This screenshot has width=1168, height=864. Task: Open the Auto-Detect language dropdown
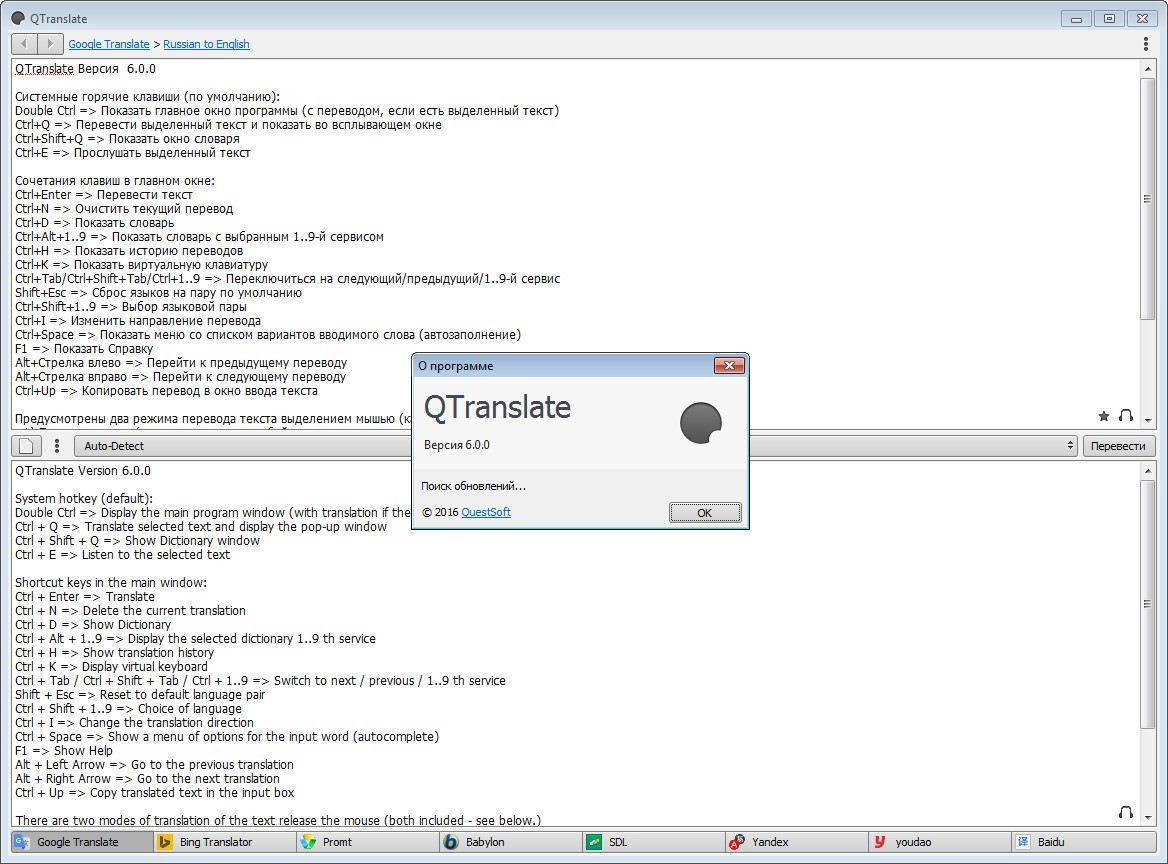[577, 445]
